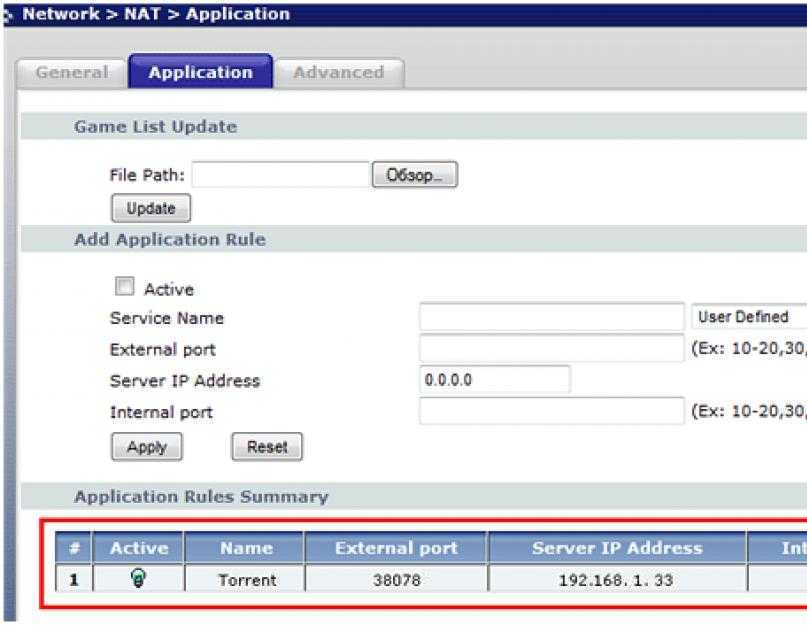Click the # column header
The height and width of the screenshot is (625, 807).
pyautogui.click(x=74, y=548)
